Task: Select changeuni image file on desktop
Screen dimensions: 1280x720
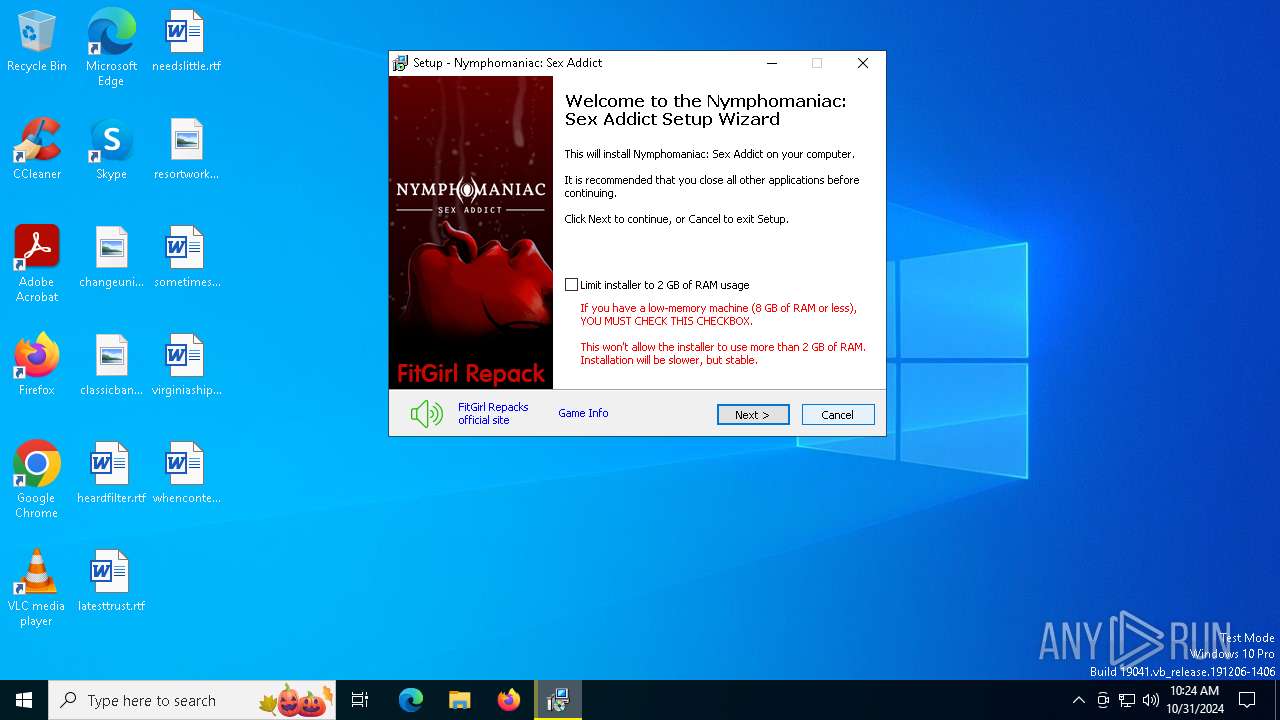Action: pyautogui.click(x=111, y=257)
